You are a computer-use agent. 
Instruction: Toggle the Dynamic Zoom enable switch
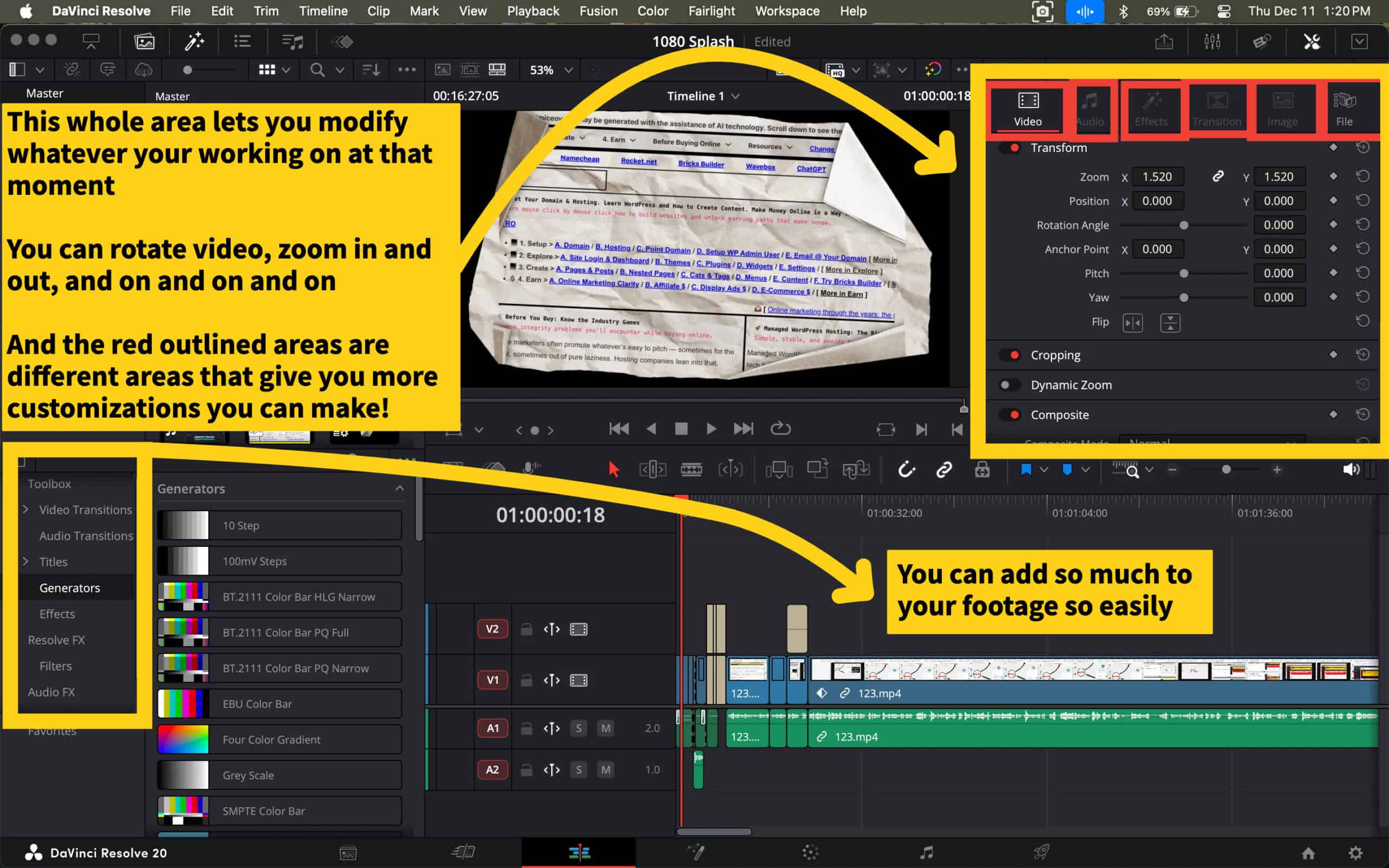point(1009,385)
